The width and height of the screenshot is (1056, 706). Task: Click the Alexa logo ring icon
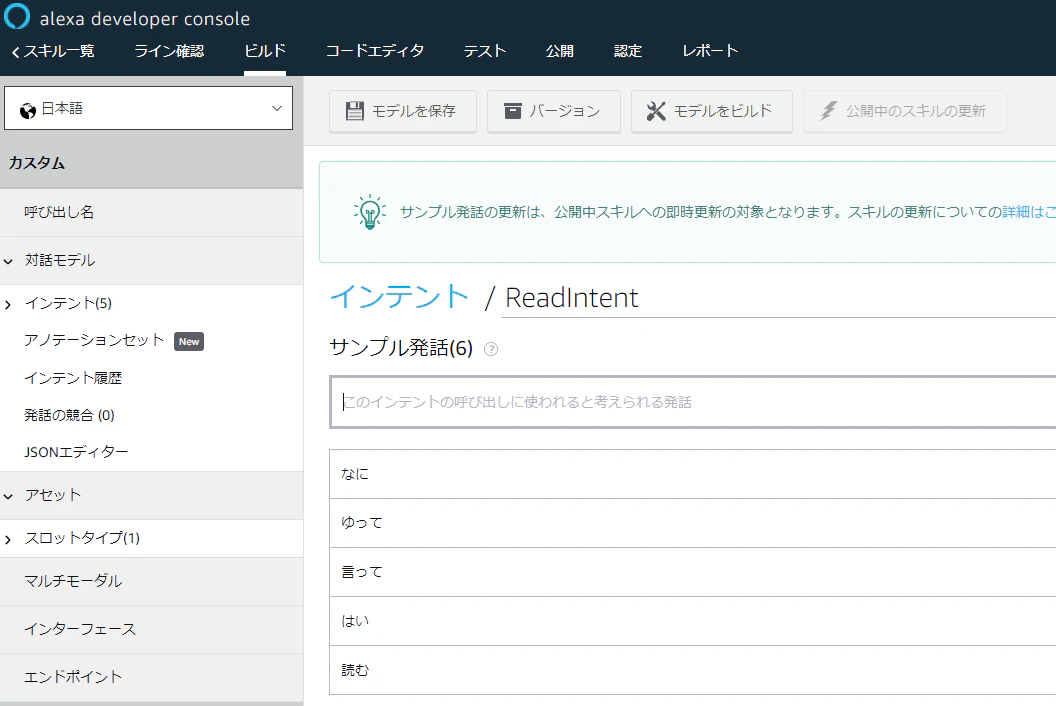click(x=17, y=16)
